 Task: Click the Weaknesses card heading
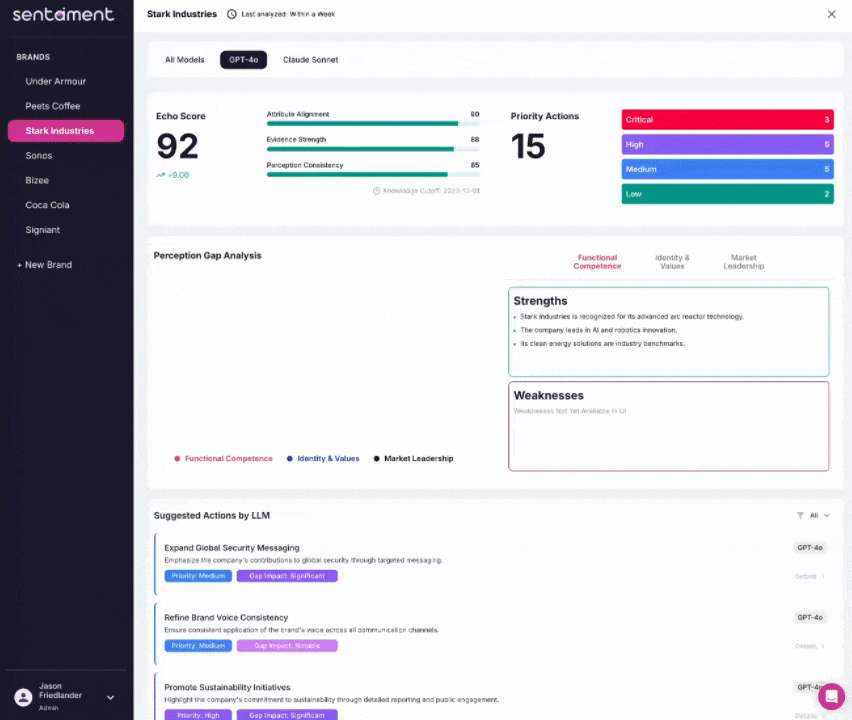click(548, 396)
